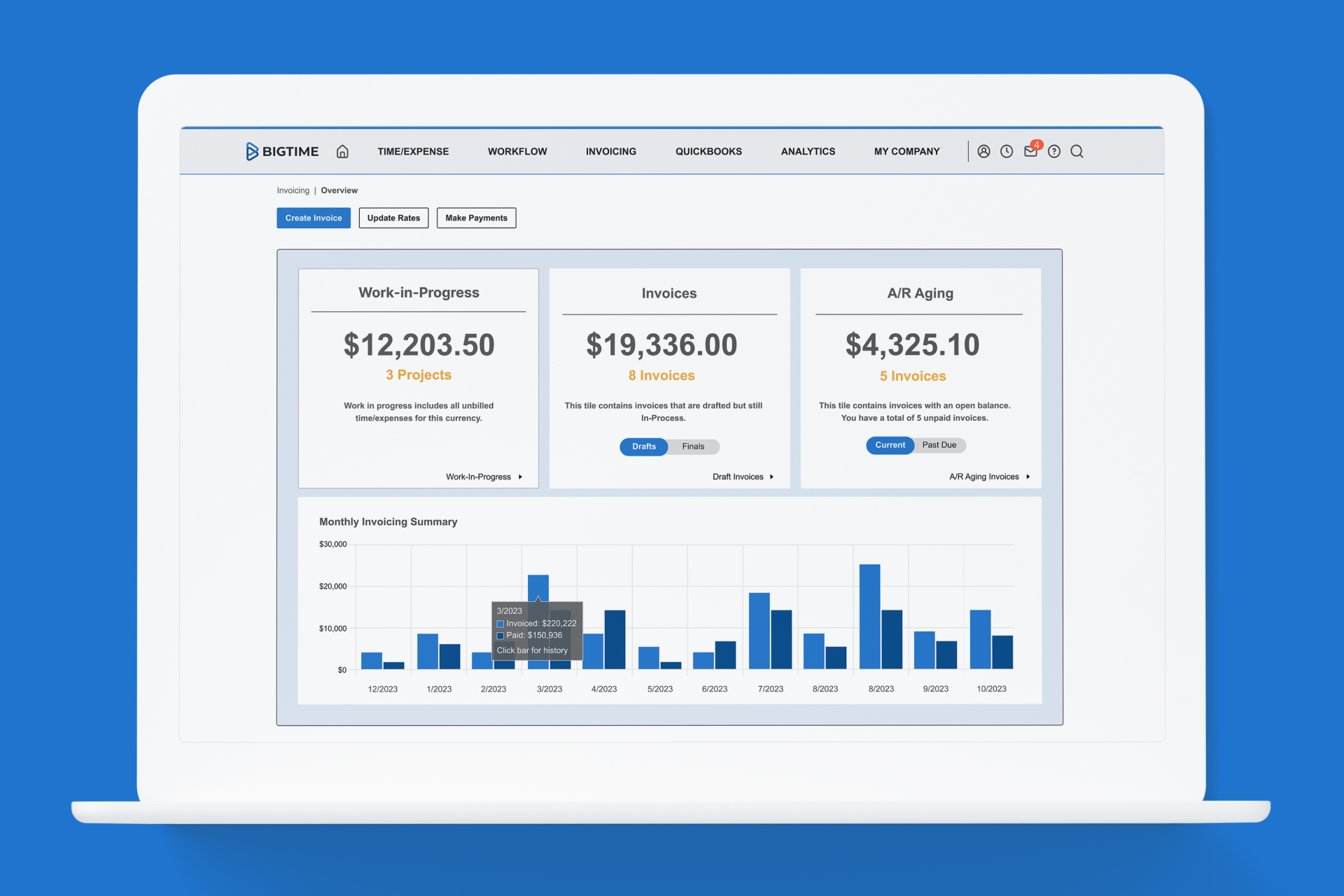Open the Time/Expense menu
This screenshot has height=896, width=1344.
(x=413, y=151)
